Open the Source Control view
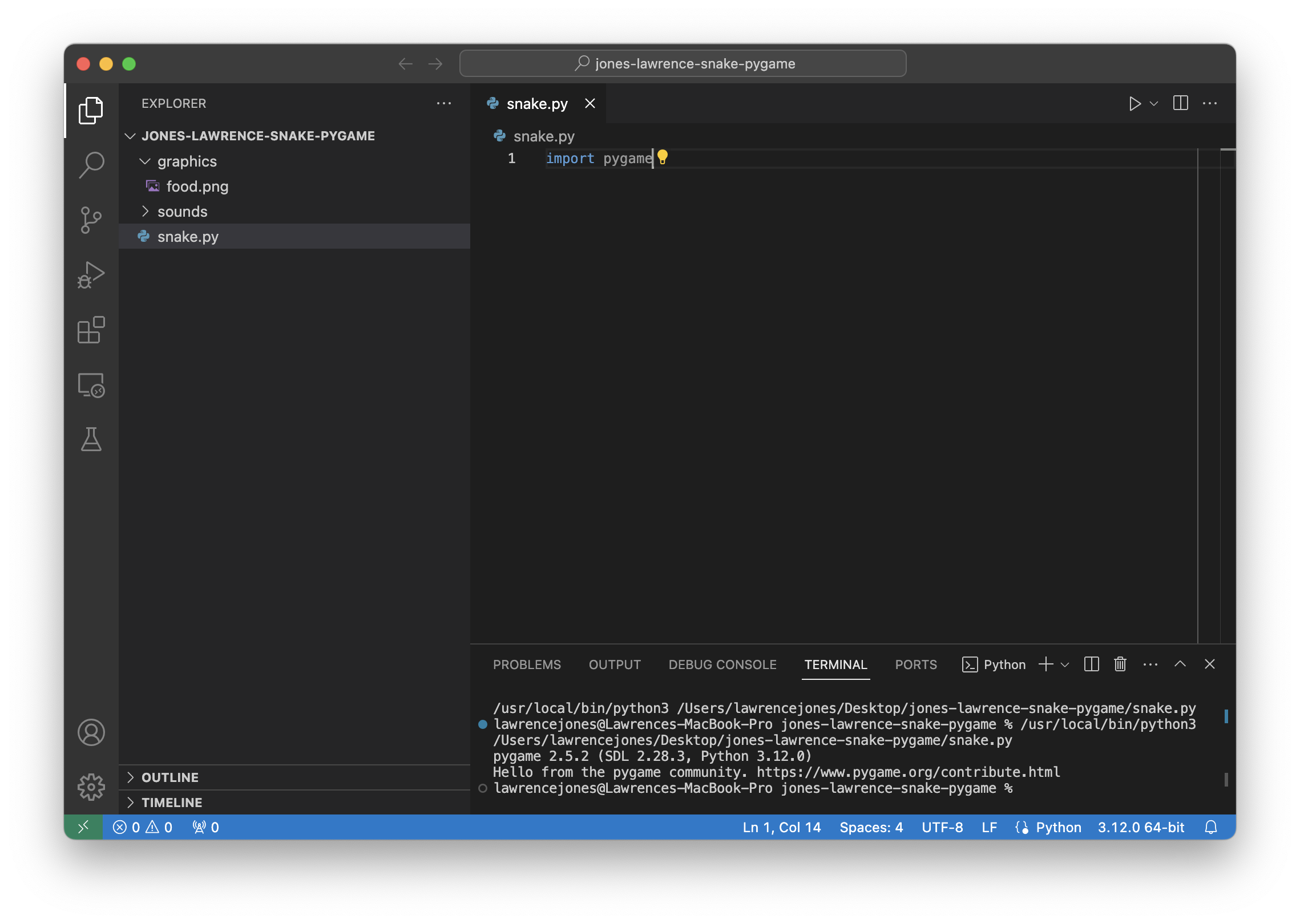 click(91, 220)
